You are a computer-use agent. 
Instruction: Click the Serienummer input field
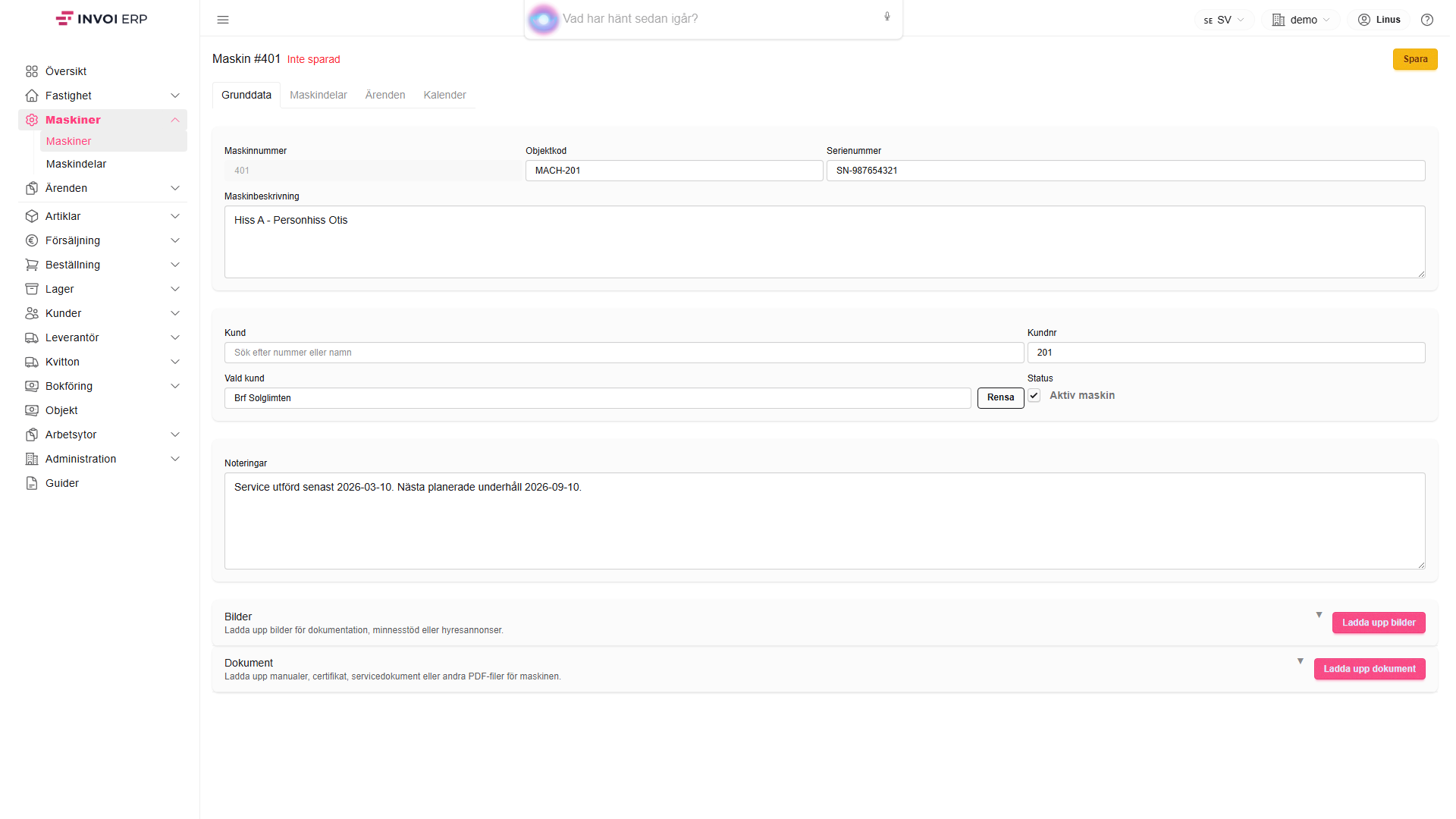pyautogui.click(x=1125, y=171)
